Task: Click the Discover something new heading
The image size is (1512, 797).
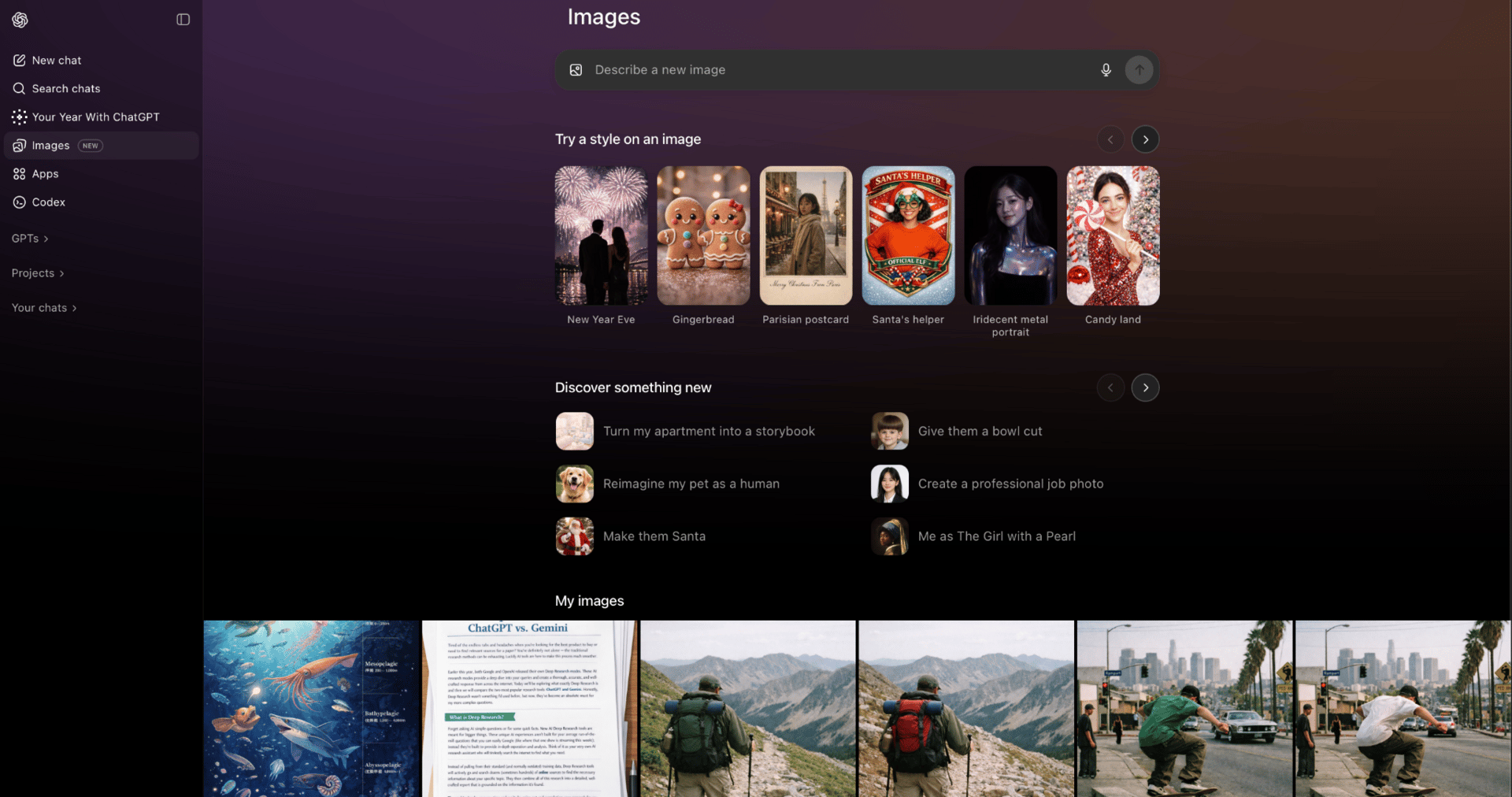Action: (633, 387)
